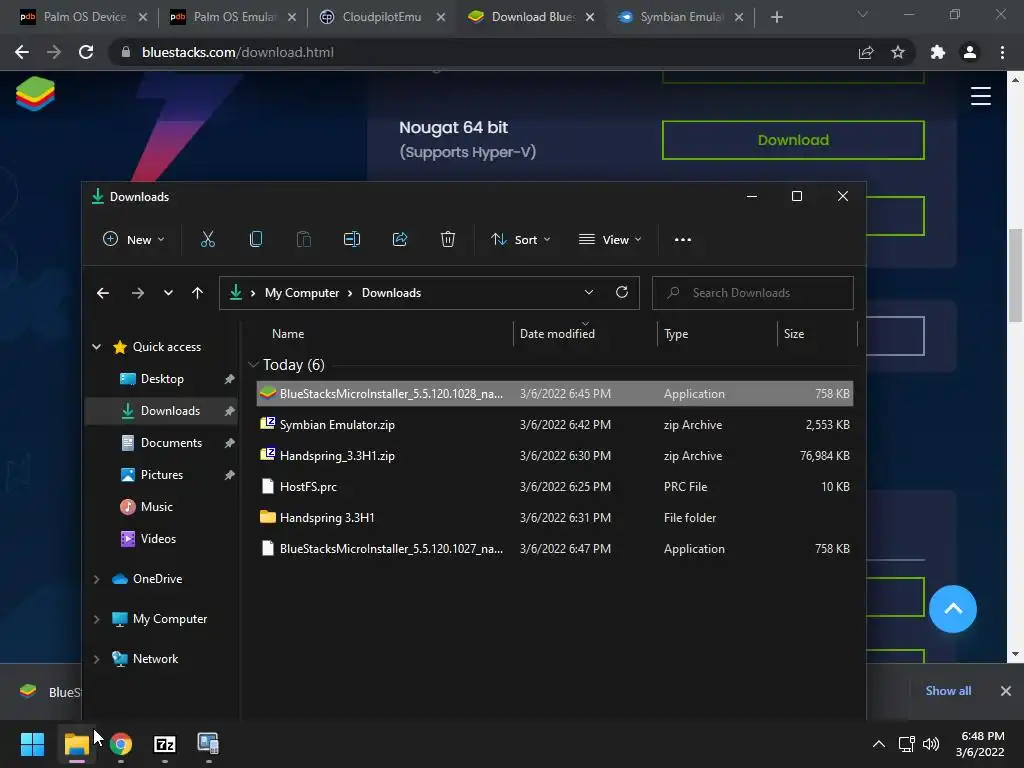
Task: Open the Windows Start menu
Action: click(x=32, y=744)
